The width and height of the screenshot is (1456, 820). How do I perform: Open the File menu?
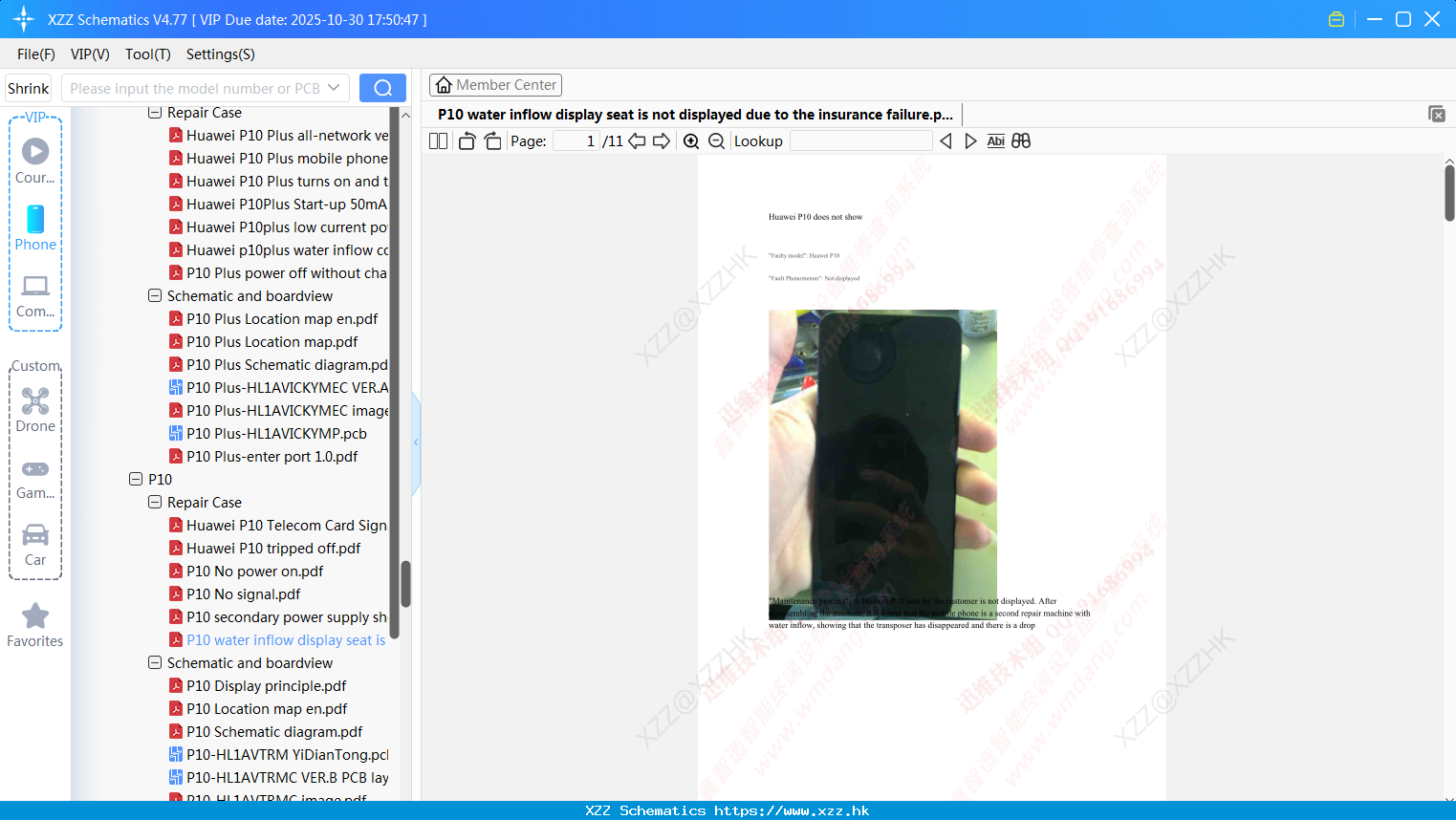tap(36, 54)
